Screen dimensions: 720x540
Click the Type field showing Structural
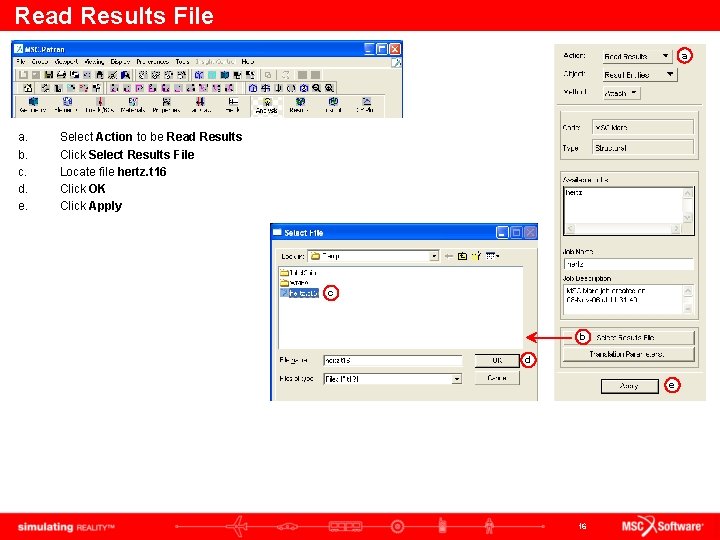click(643, 148)
